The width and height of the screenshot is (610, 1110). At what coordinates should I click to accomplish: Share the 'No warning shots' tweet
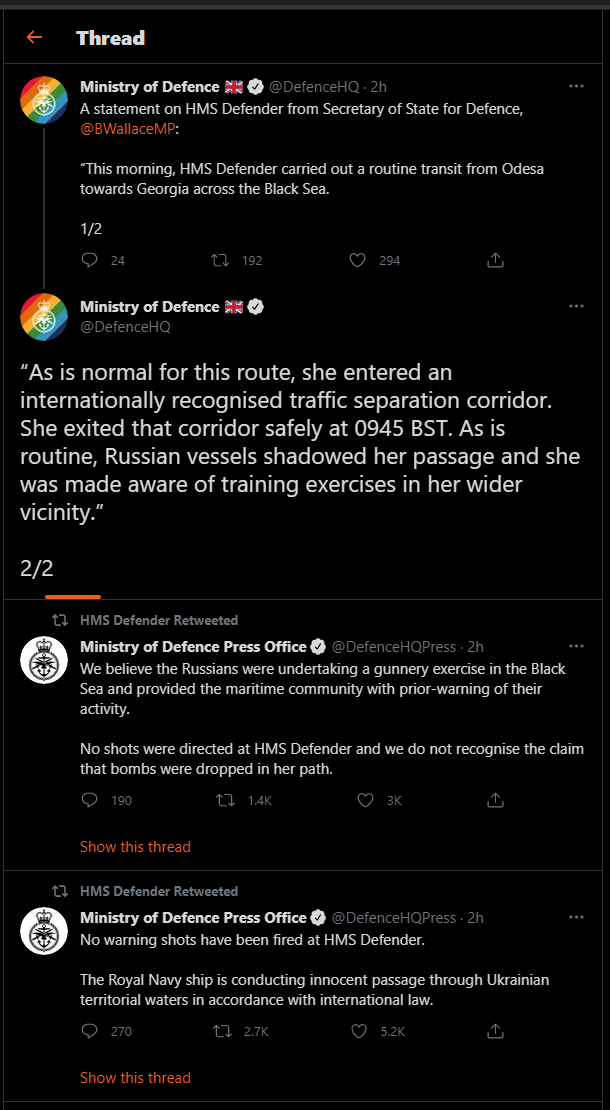tap(496, 1031)
